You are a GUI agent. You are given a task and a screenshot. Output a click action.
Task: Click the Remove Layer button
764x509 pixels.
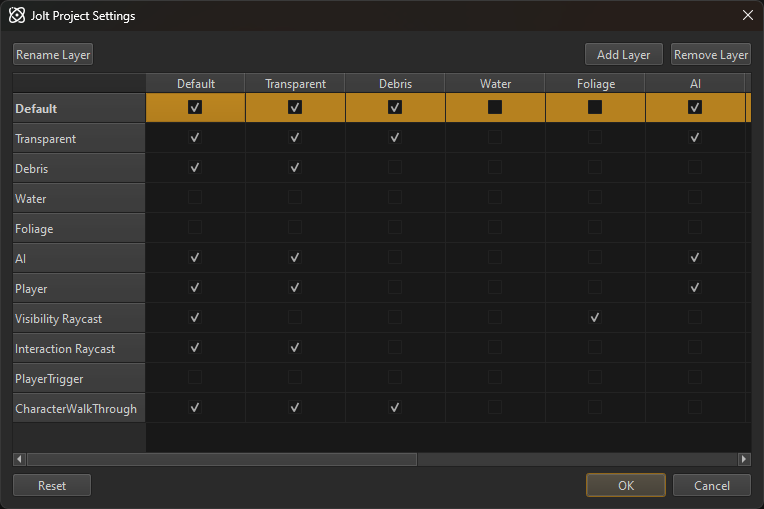click(x=710, y=55)
